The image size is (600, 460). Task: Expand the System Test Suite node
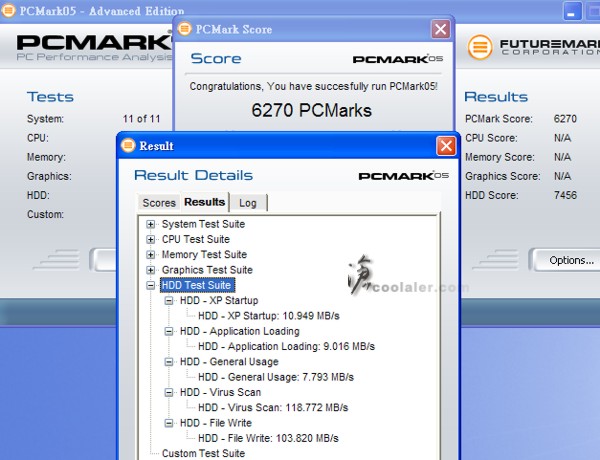tap(150, 224)
